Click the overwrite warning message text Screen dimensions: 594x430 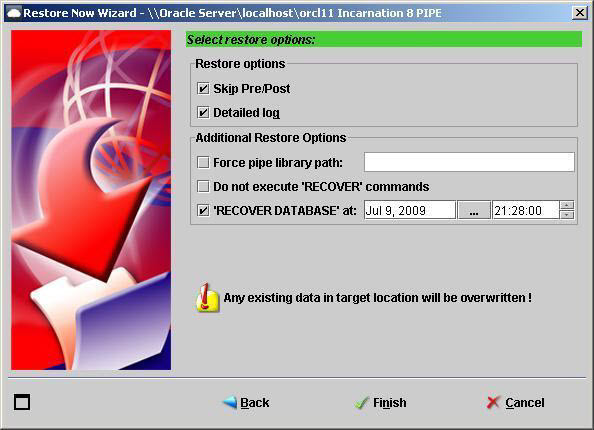point(377,298)
